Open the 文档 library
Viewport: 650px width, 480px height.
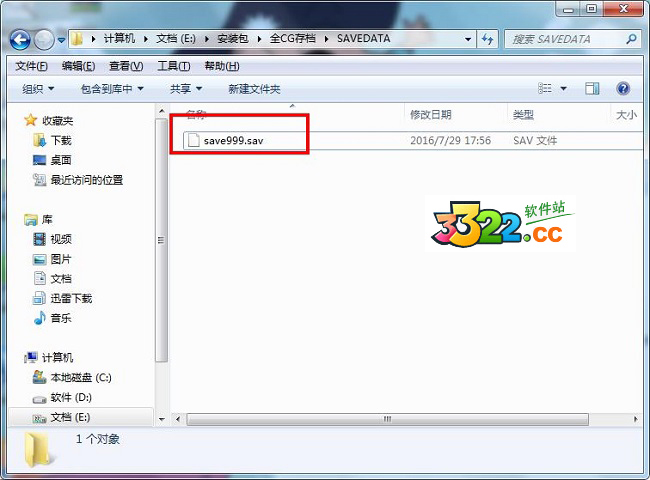point(61,279)
